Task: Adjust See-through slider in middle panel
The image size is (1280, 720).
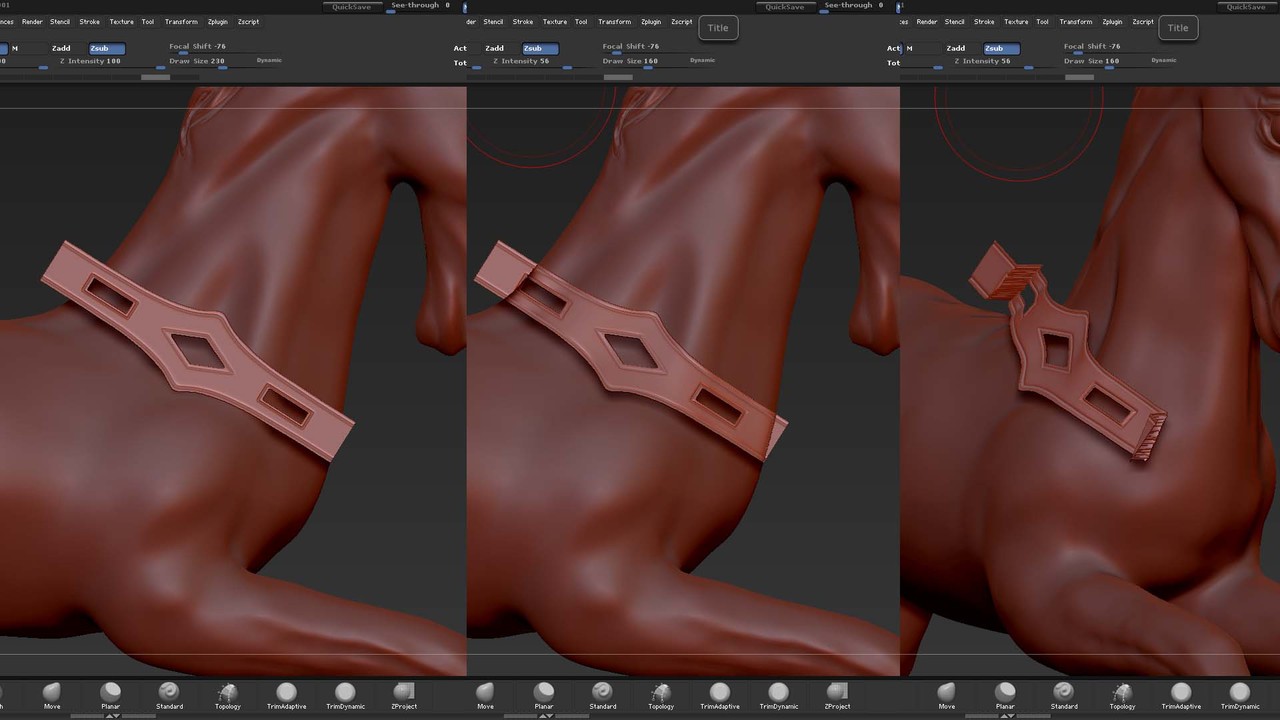Action: pyautogui.click(x=853, y=6)
